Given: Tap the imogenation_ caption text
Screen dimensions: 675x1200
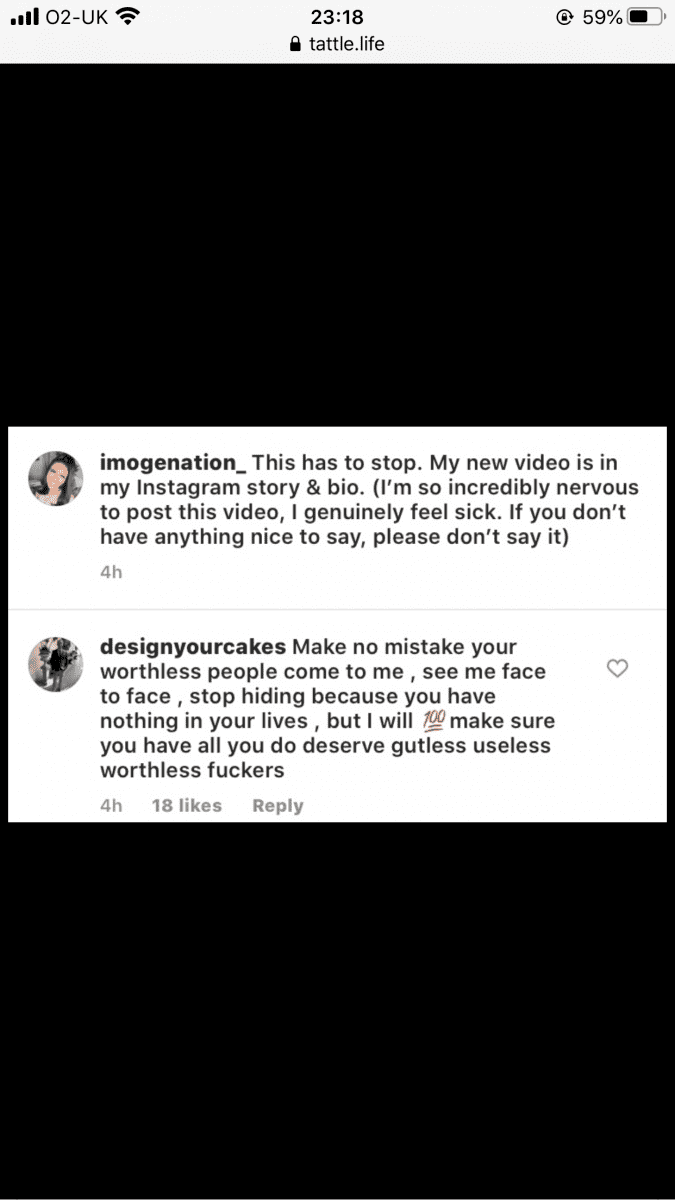Looking at the screenshot, I should tap(369, 501).
